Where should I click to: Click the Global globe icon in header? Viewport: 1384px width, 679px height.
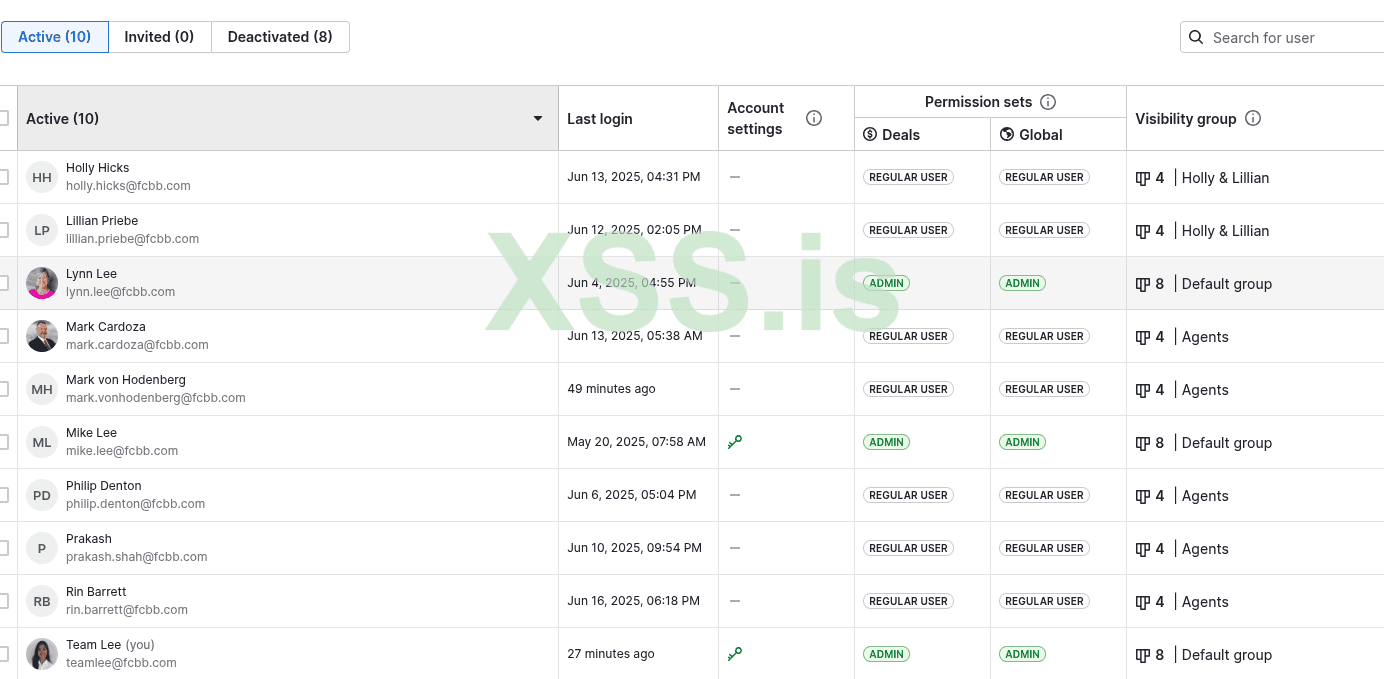[x=1007, y=134]
